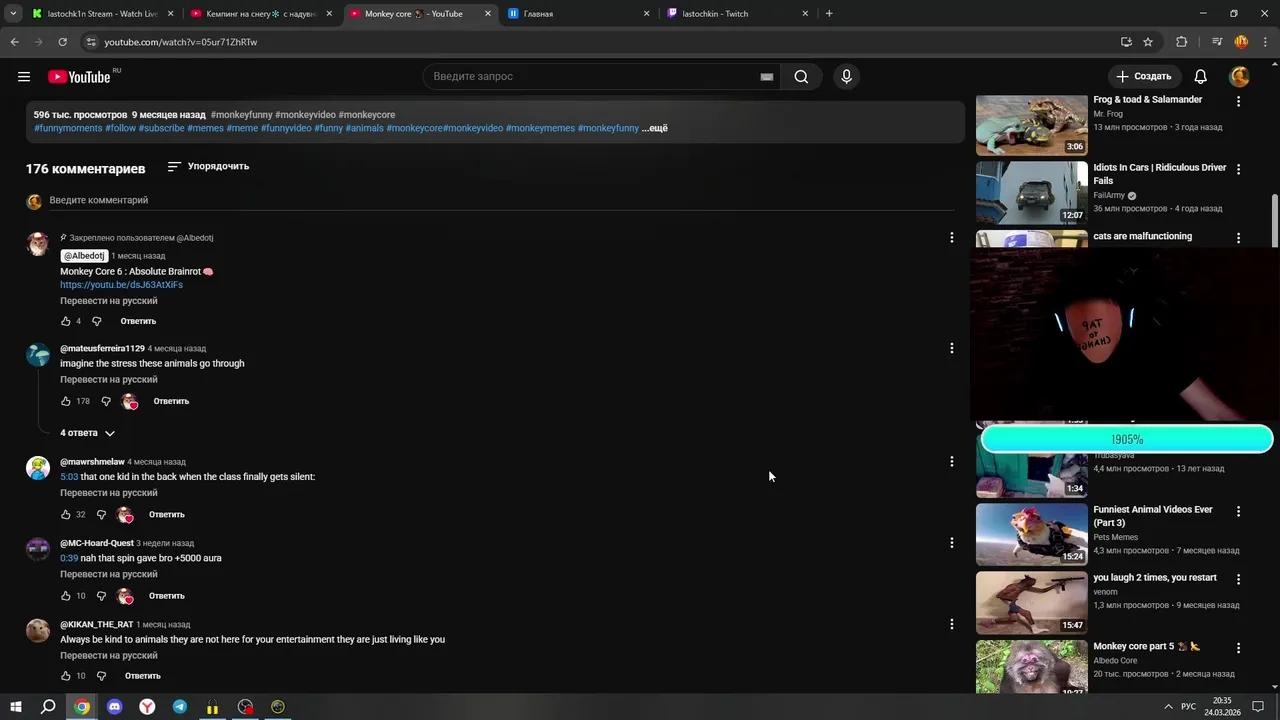Image resolution: width=1280 pixels, height=720 pixels.
Task: Like the mawrshmelaw comment
Action: coord(66,514)
